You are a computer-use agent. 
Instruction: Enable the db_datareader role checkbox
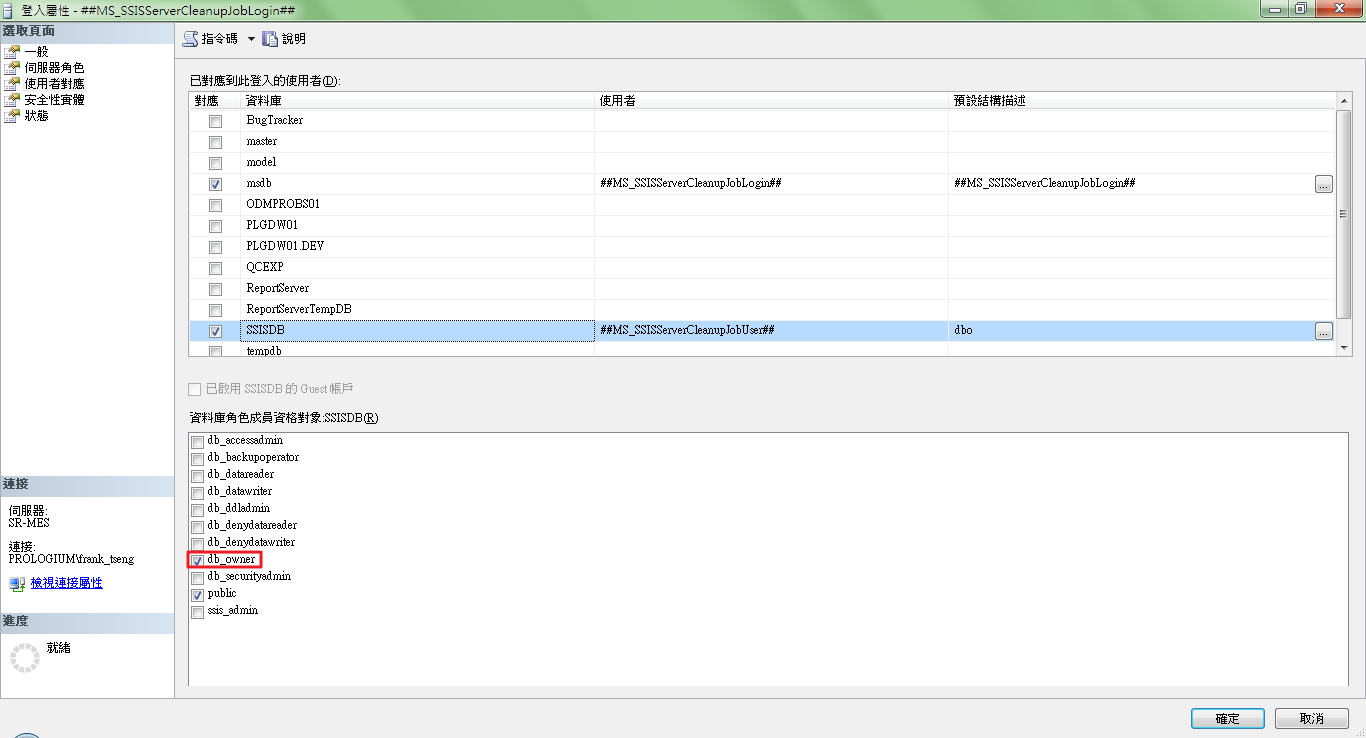pos(197,475)
